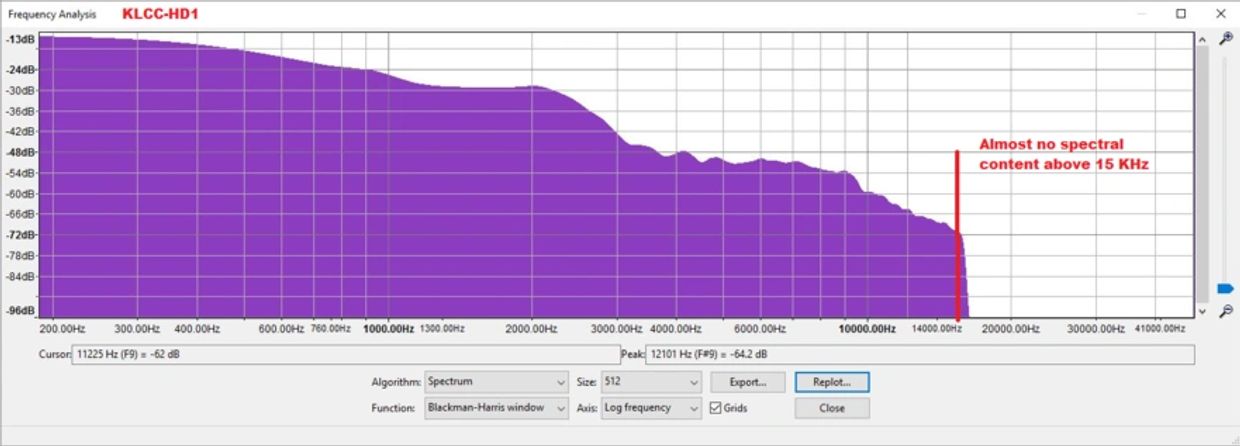Click the vertical scrollbar track beside the graph
1240x446 pixels.
pos(1202,175)
